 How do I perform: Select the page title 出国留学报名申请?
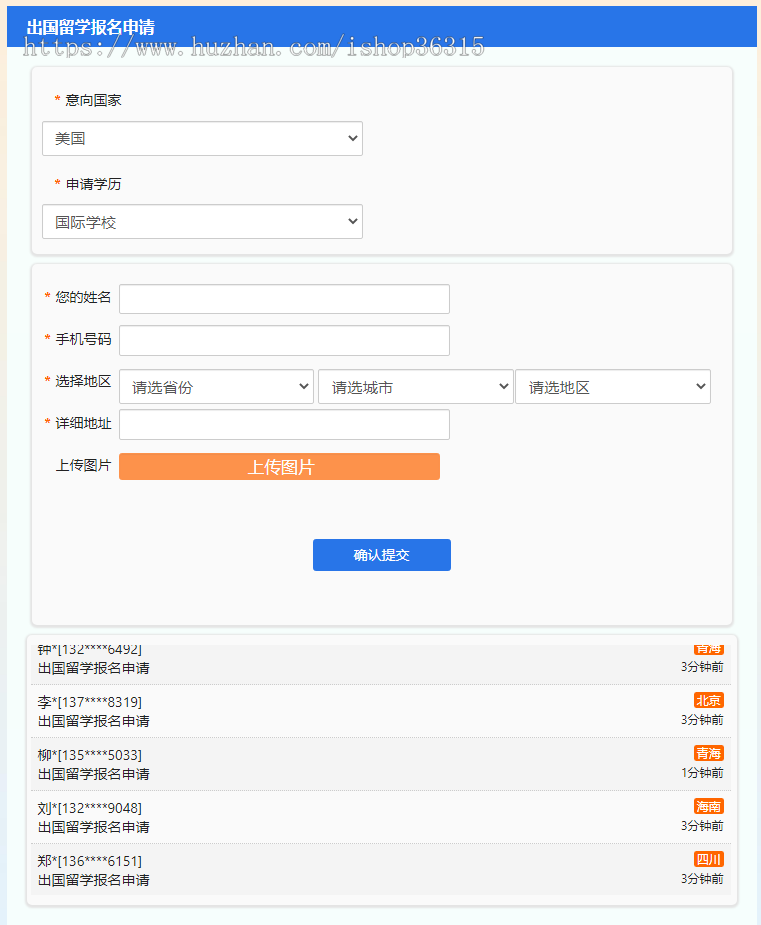point(91,27)
